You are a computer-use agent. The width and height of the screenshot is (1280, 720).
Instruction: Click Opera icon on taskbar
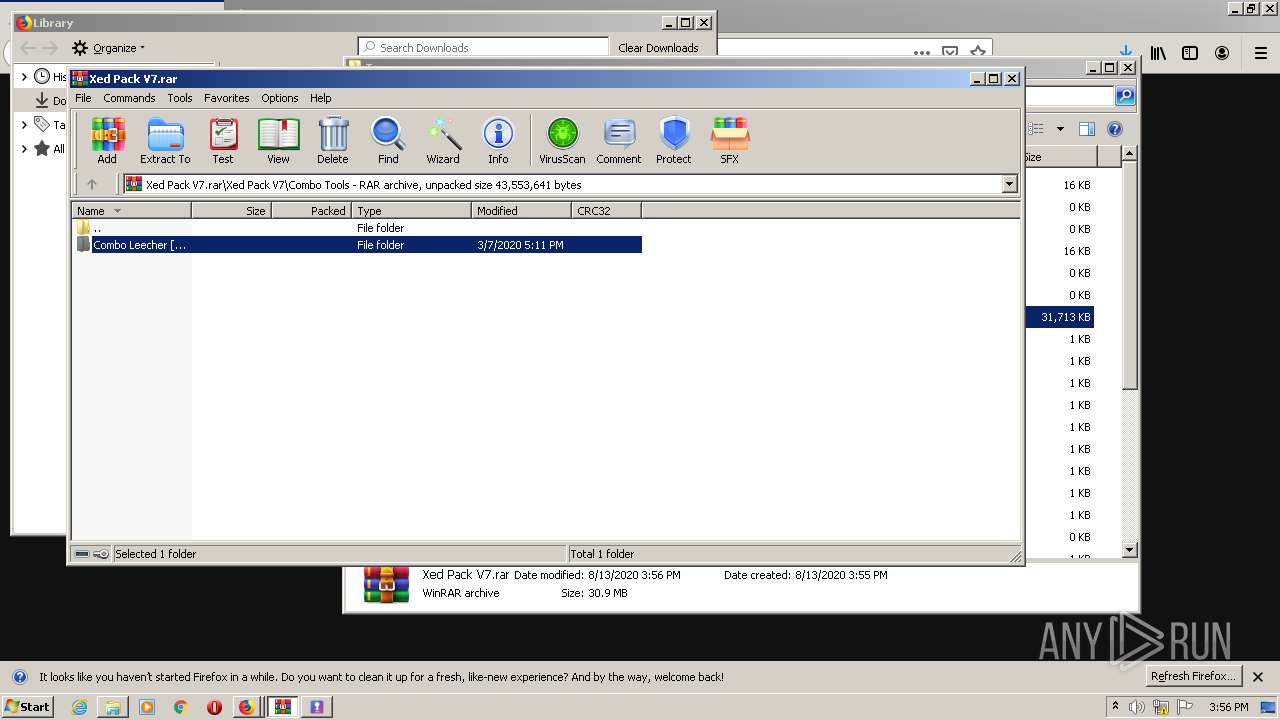[214, 707]
